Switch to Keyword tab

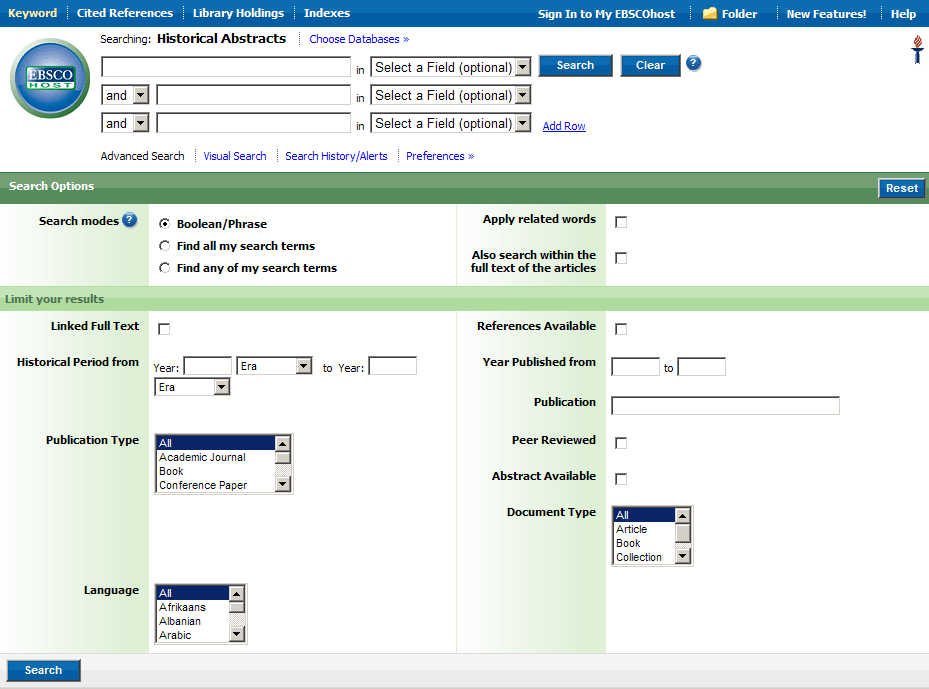[x=33, y=13]
